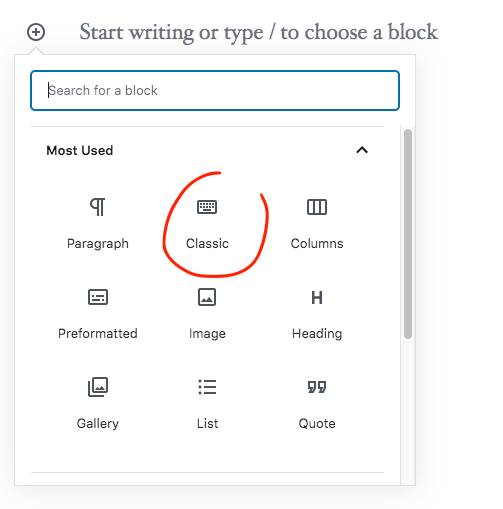Add a List block icon
503x509 pixels.
207,387
